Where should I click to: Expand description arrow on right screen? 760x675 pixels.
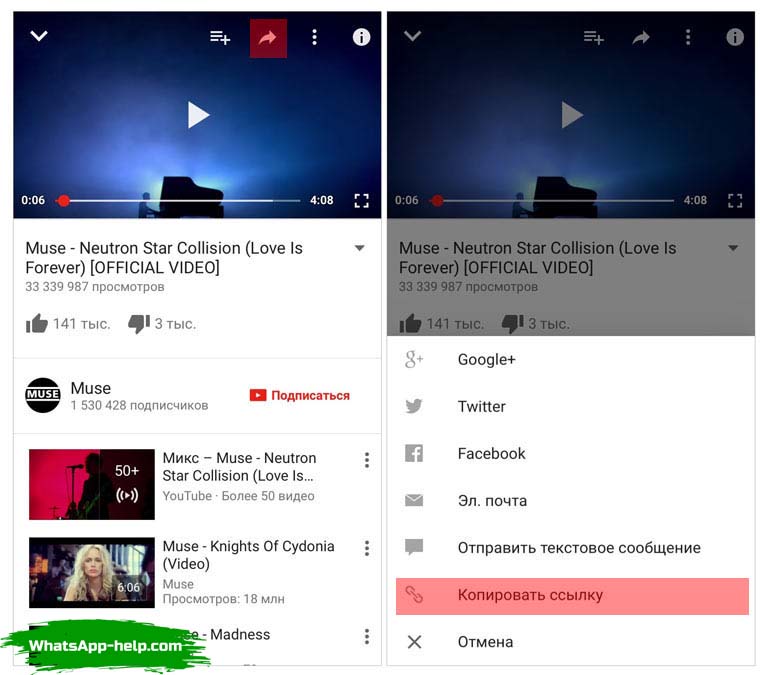coord(733,248)
